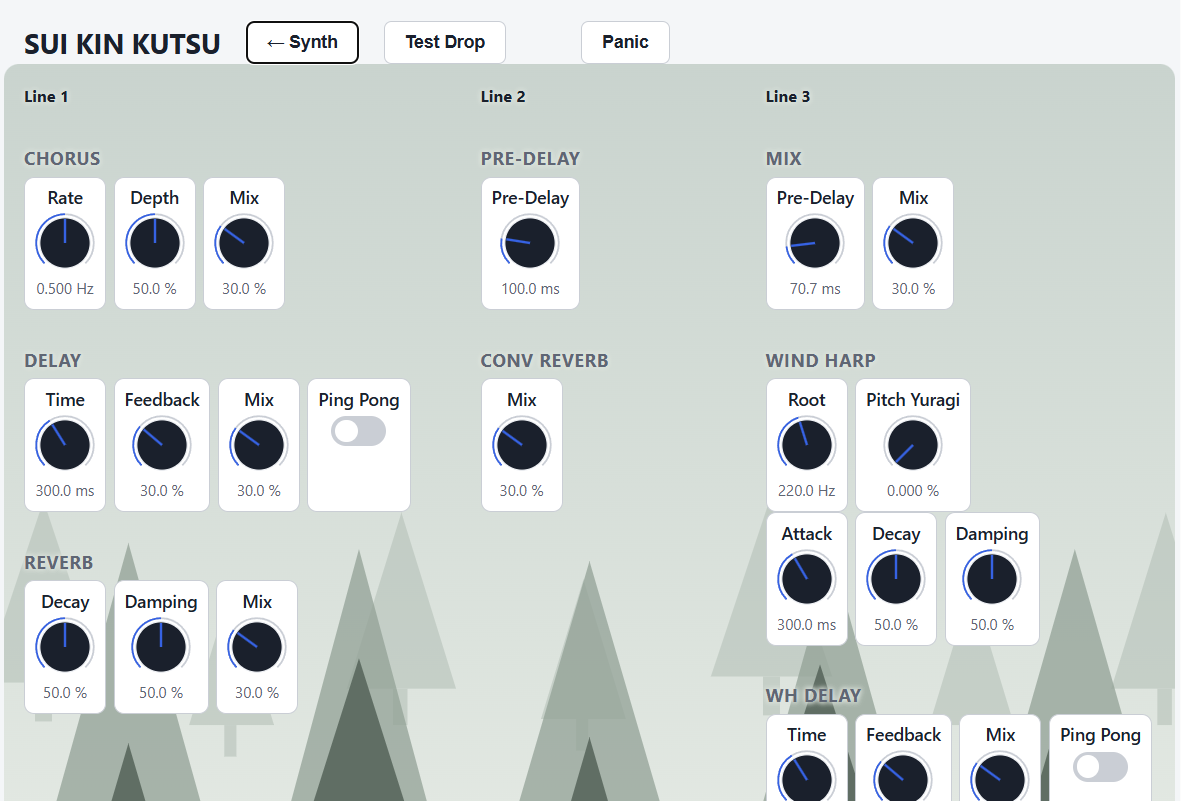1181x801 pixels.
Task: Toggle Ping Pong in WH Delay section
Action: point(1100,767)
